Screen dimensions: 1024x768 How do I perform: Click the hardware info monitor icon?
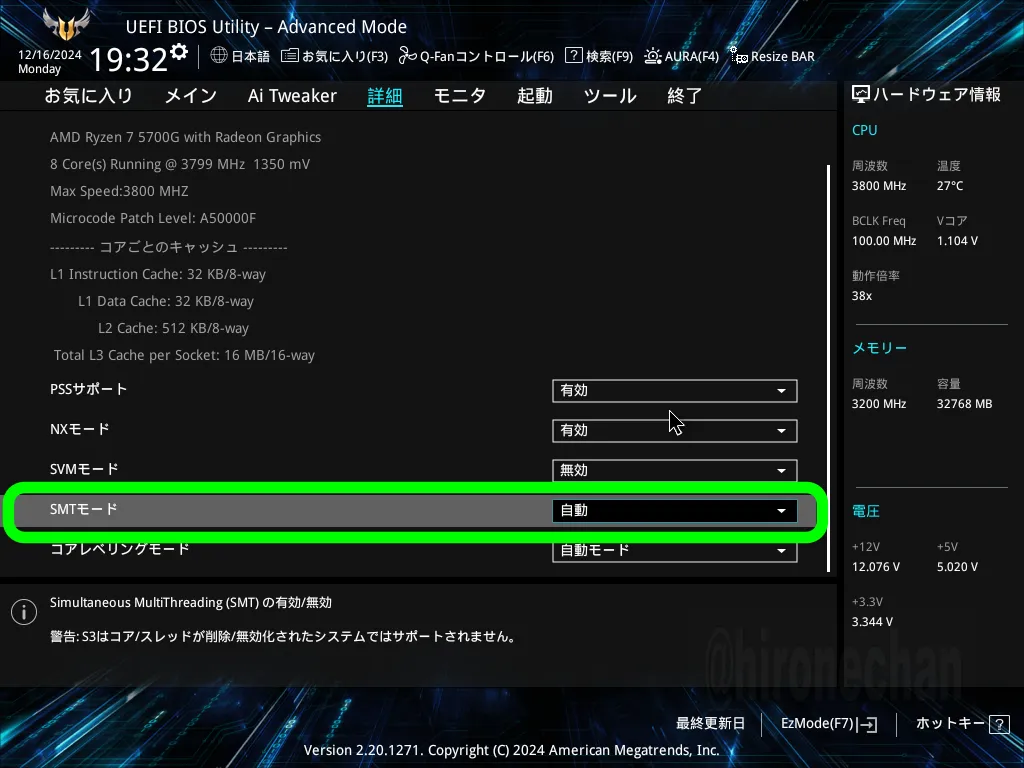[x=861, y=95]
